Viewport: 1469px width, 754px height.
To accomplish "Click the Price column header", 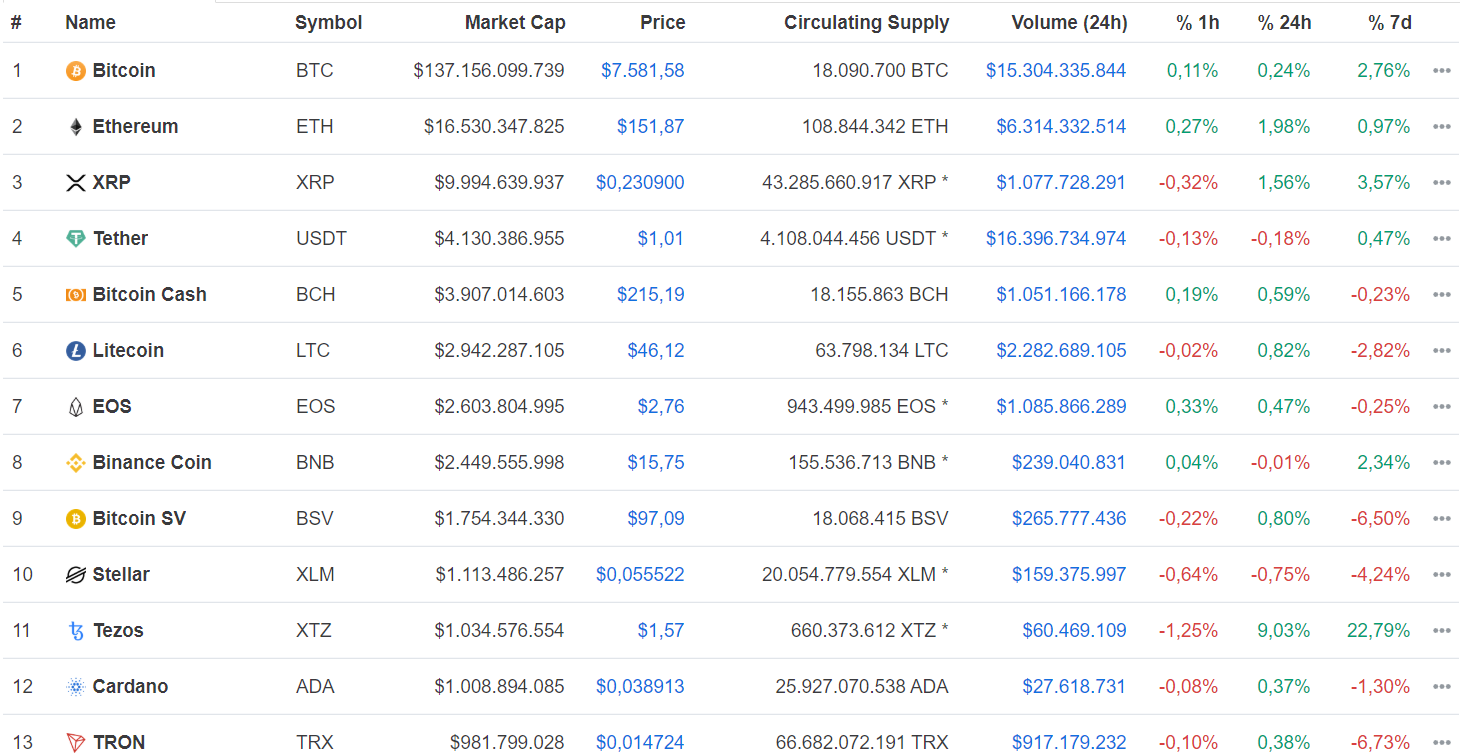I will pos(663,22).
